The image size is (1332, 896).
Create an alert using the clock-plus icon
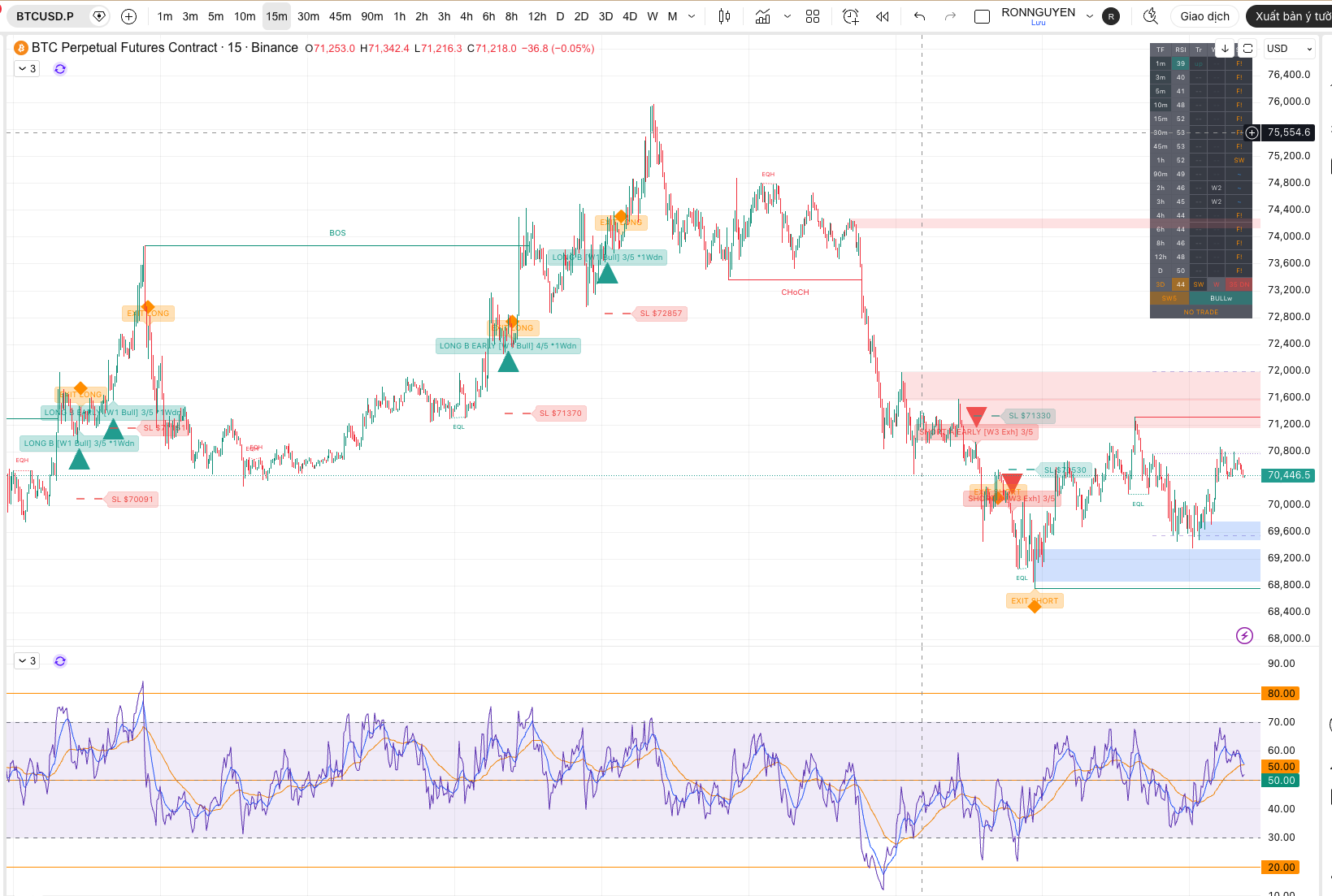[850, 15]
